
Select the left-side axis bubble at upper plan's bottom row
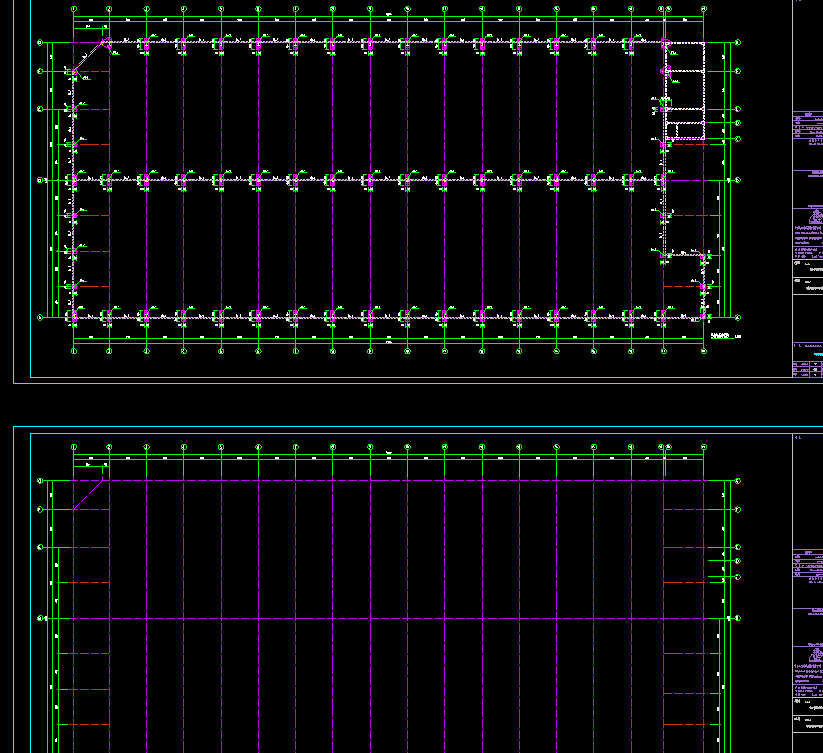tap(40, 317)
